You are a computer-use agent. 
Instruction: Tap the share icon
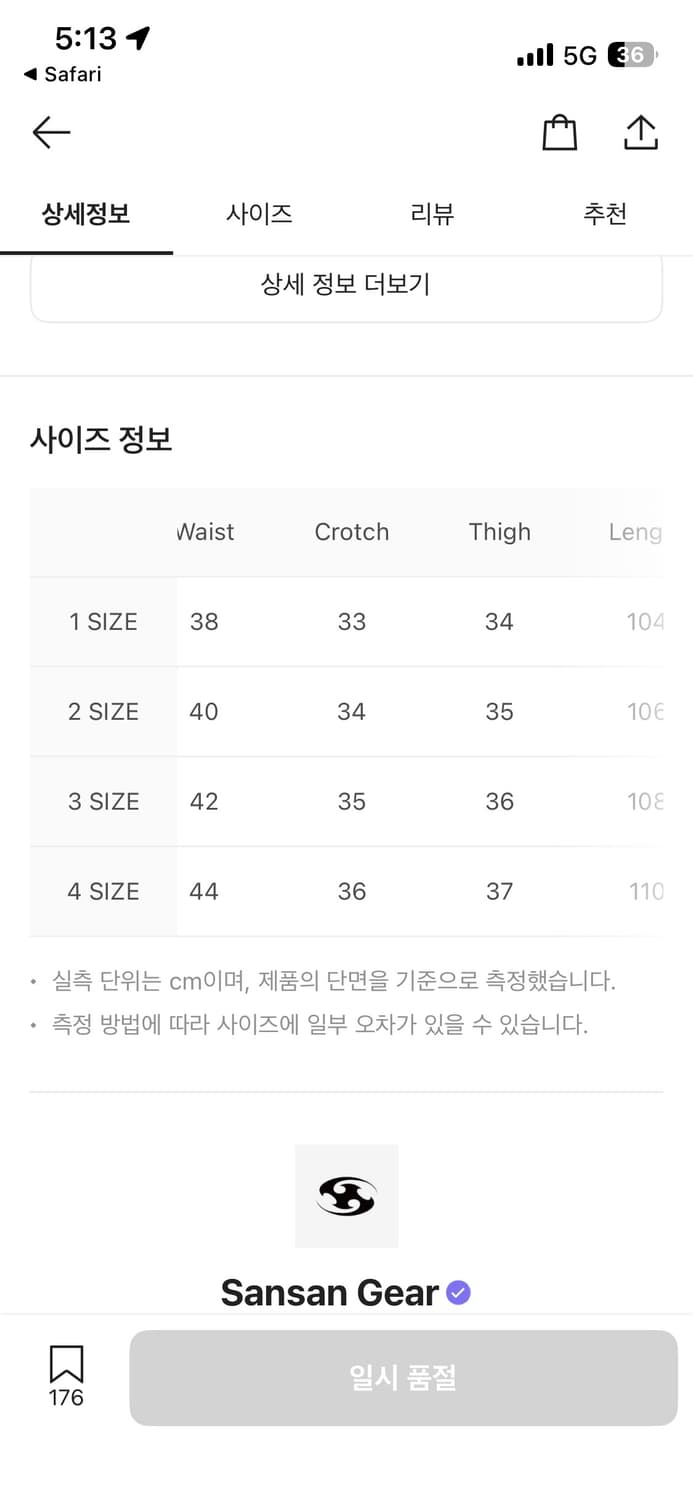click(x=641, y=131)
